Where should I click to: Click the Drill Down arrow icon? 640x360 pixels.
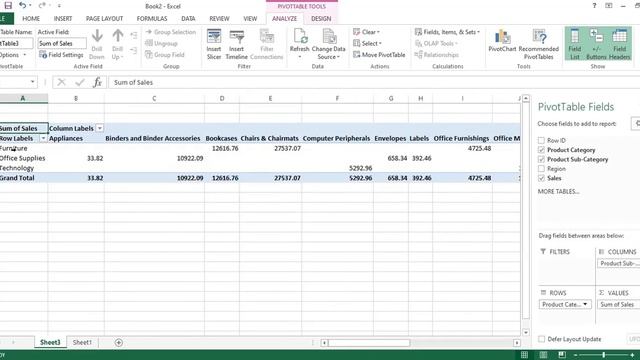coord(97,36)
